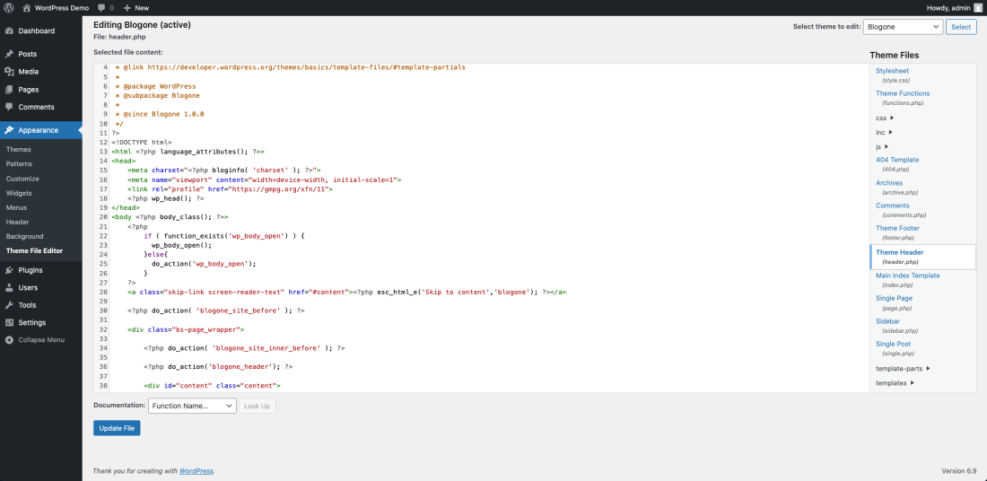Open the Pages menu label
The width and height of the screenshot is (987, 481).
pos(28,89)
